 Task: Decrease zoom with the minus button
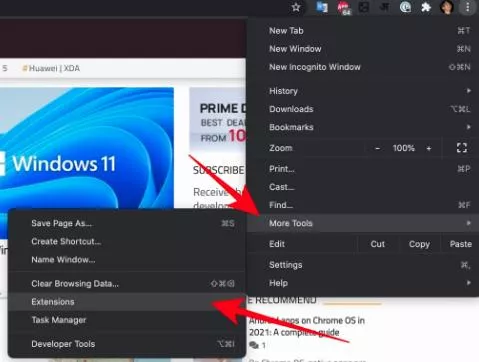377,148
